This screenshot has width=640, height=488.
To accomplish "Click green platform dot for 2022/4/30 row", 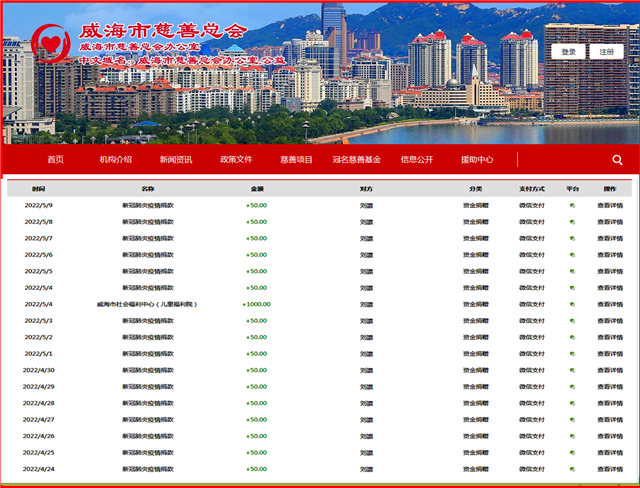I will (572, 370).
